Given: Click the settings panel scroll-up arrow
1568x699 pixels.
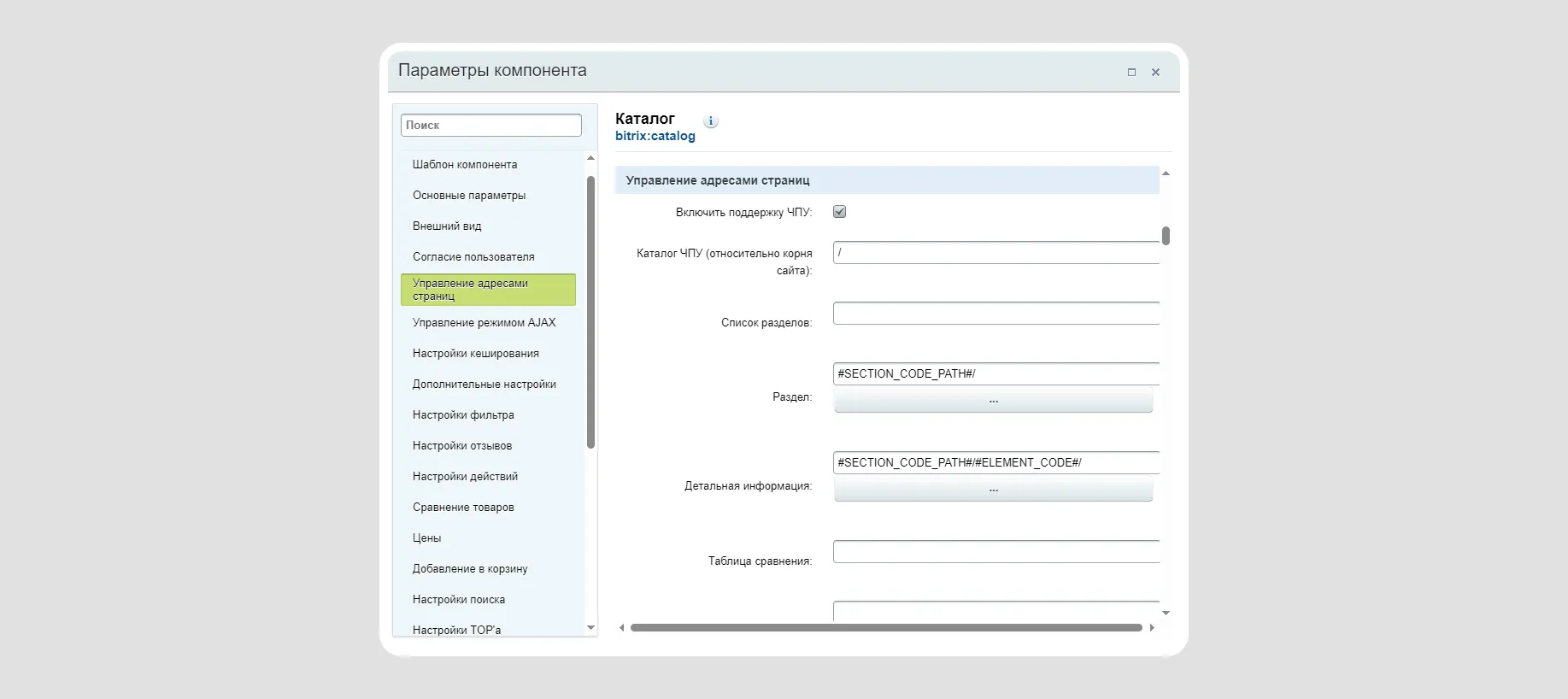Looking at the screenshot, I should tap(1166, 173).
